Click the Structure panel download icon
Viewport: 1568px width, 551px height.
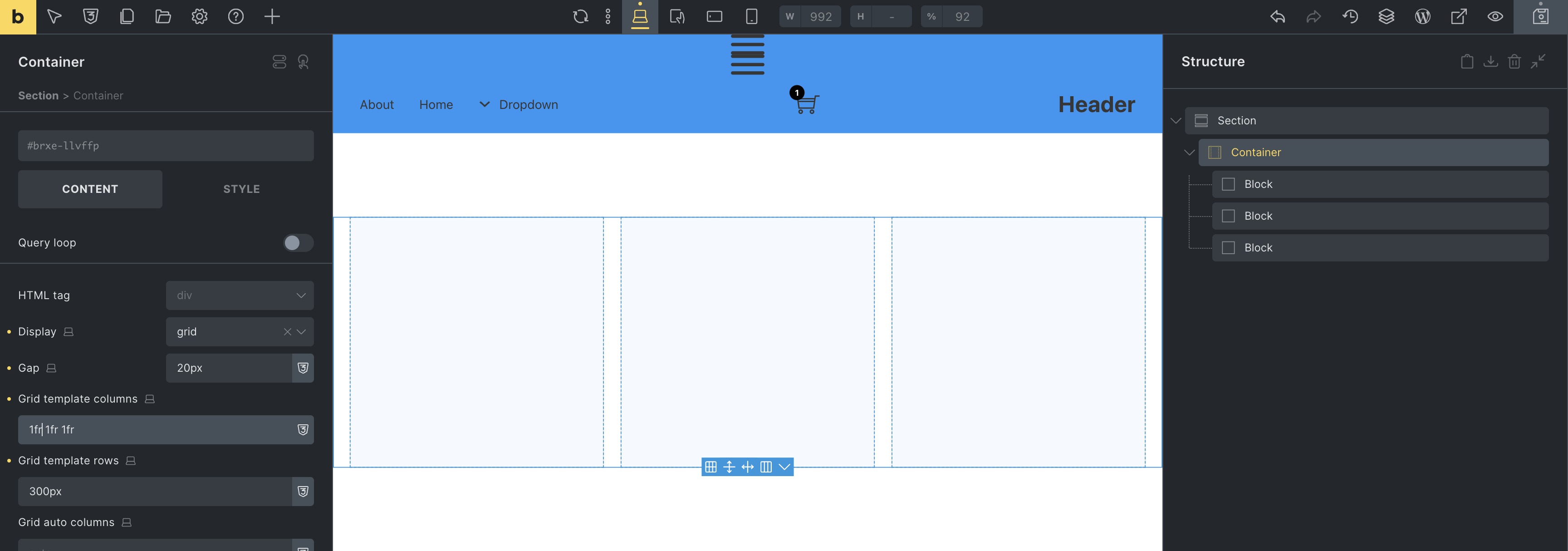1491,61
